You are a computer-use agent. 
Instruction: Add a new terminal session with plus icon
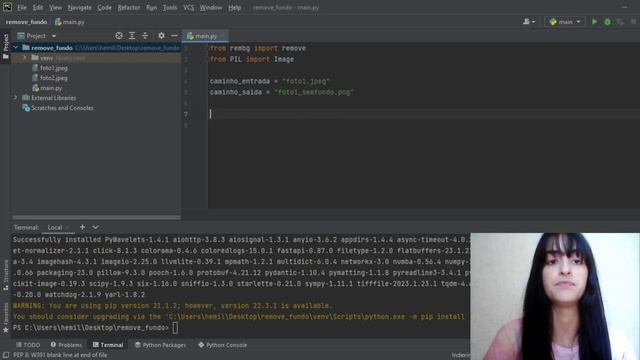82,227
